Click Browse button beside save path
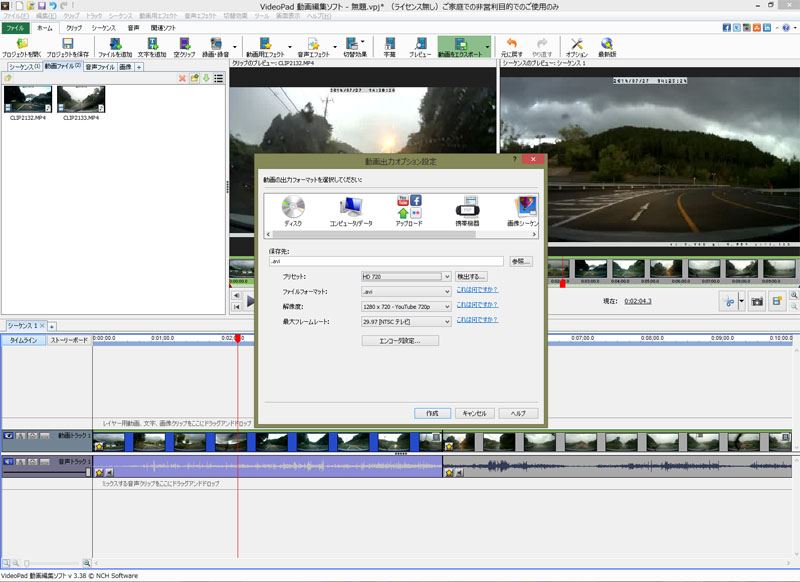 tap(520, 261)
